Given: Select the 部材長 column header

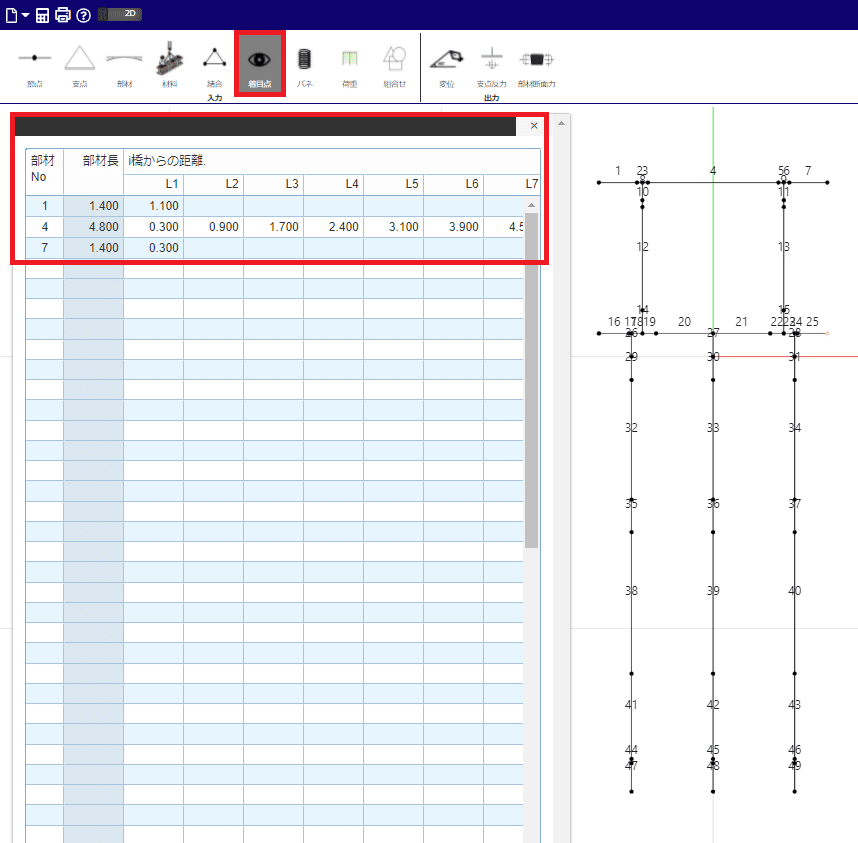Looking at the screenshot, I should coord(94,171).
